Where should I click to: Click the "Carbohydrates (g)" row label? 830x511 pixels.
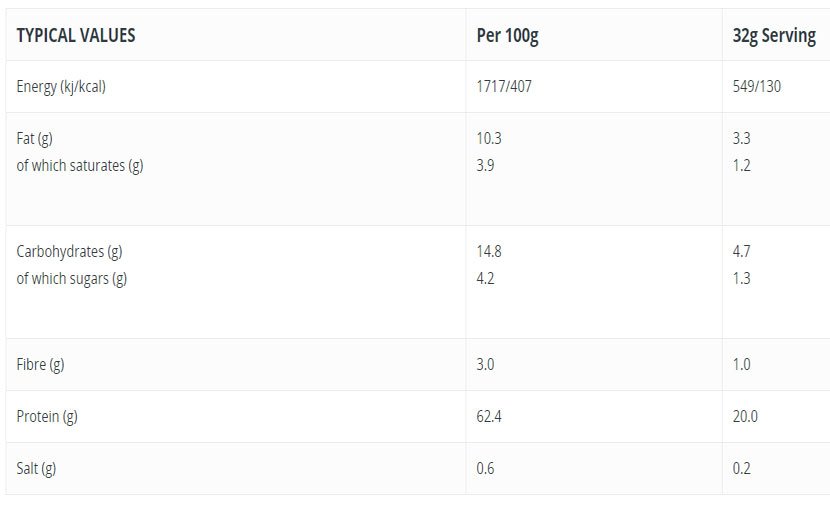point(69,252)
